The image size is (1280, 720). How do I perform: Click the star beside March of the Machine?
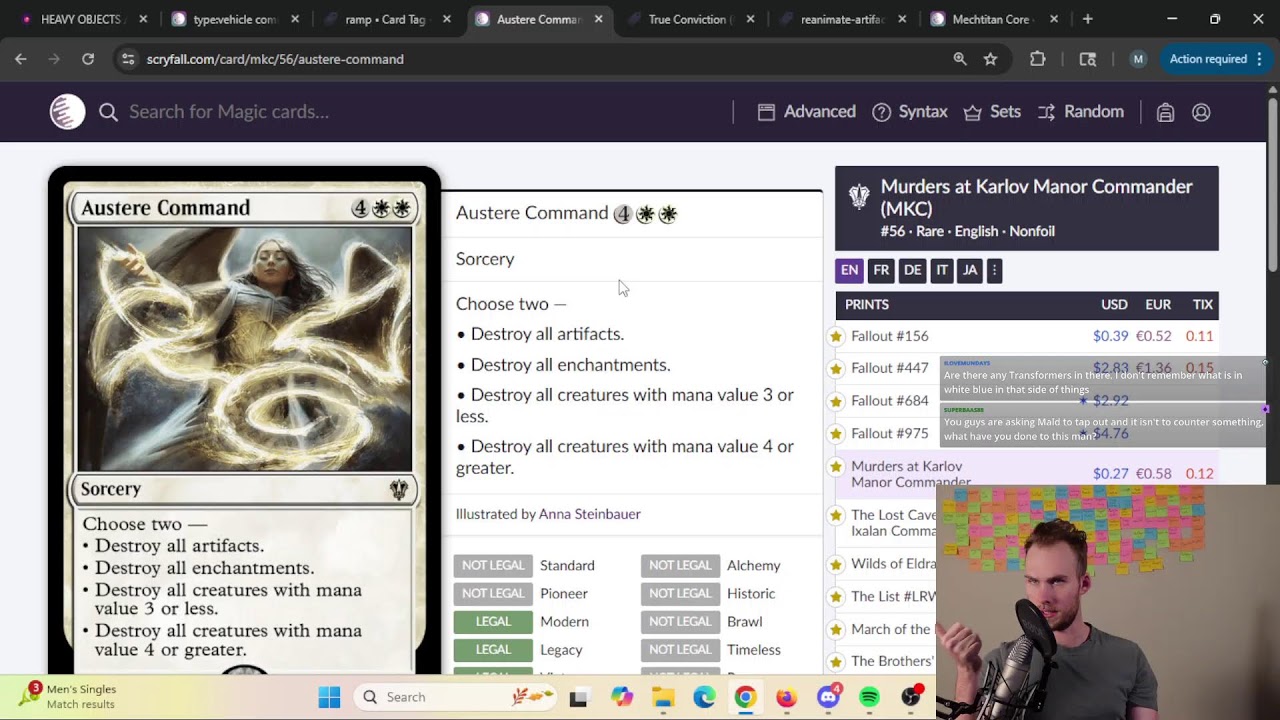coord(836,630)
